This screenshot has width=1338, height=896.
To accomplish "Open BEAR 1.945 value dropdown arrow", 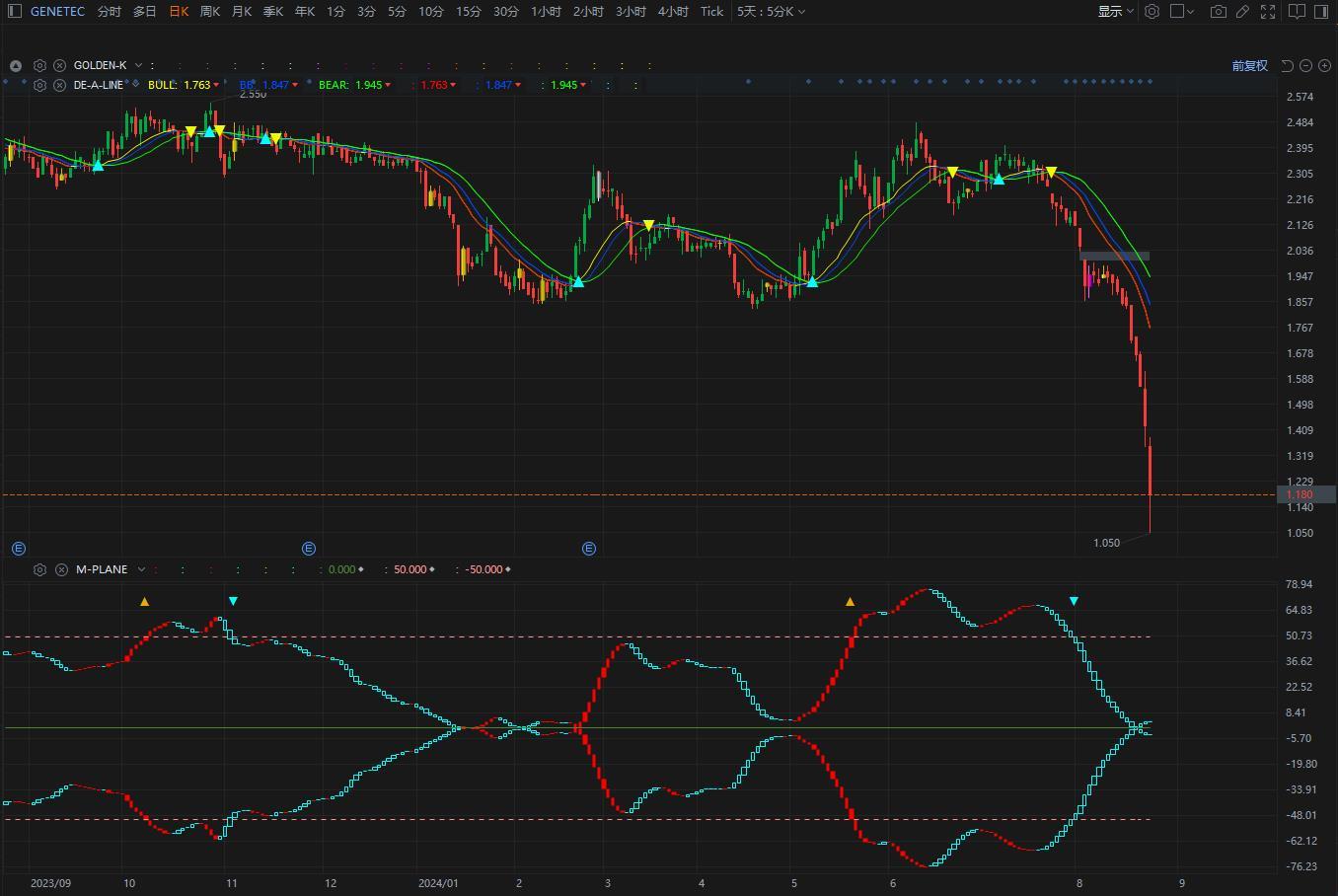I will (x=387, y=85).
